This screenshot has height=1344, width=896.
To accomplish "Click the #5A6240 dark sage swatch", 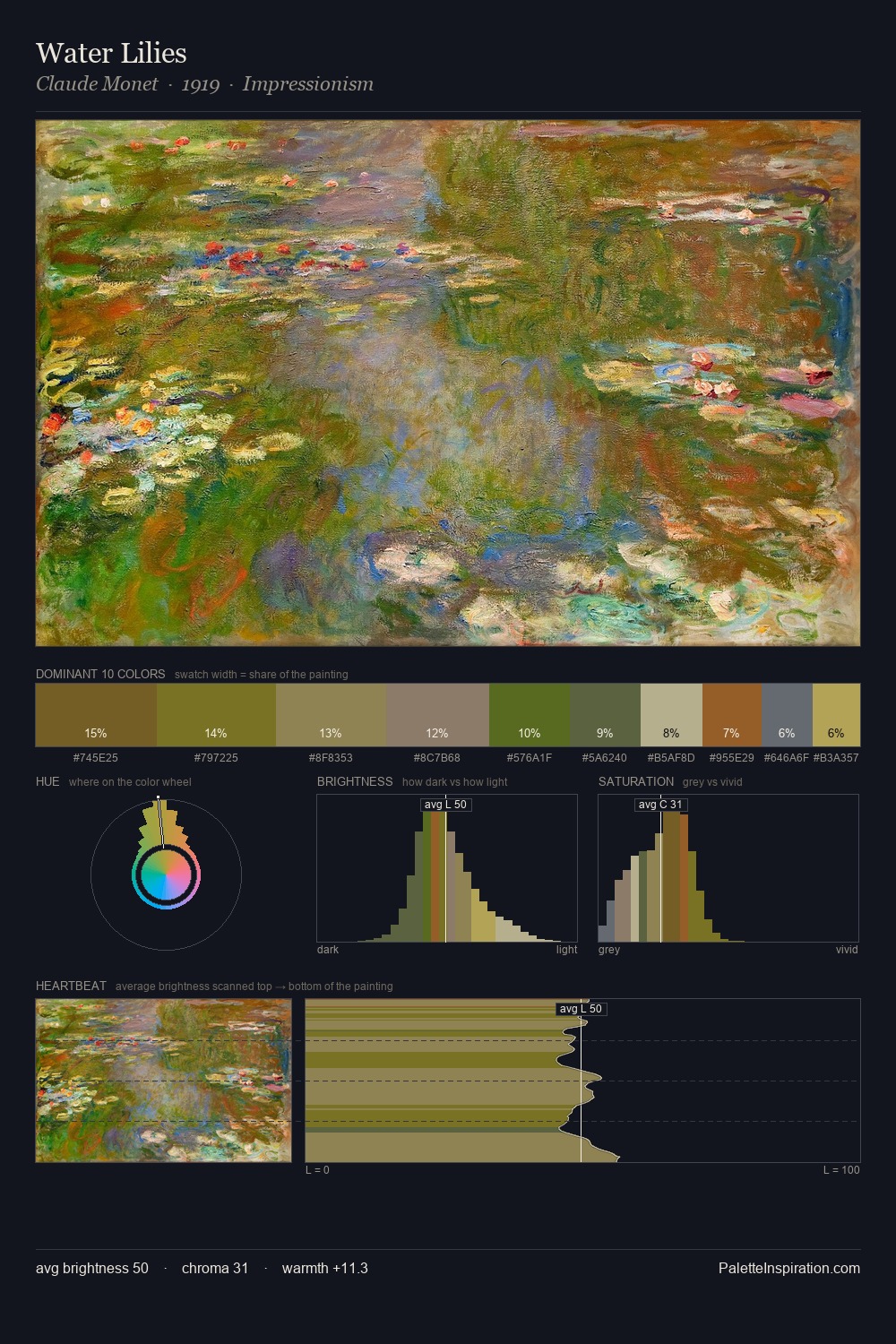I will (x=605, y=715).
